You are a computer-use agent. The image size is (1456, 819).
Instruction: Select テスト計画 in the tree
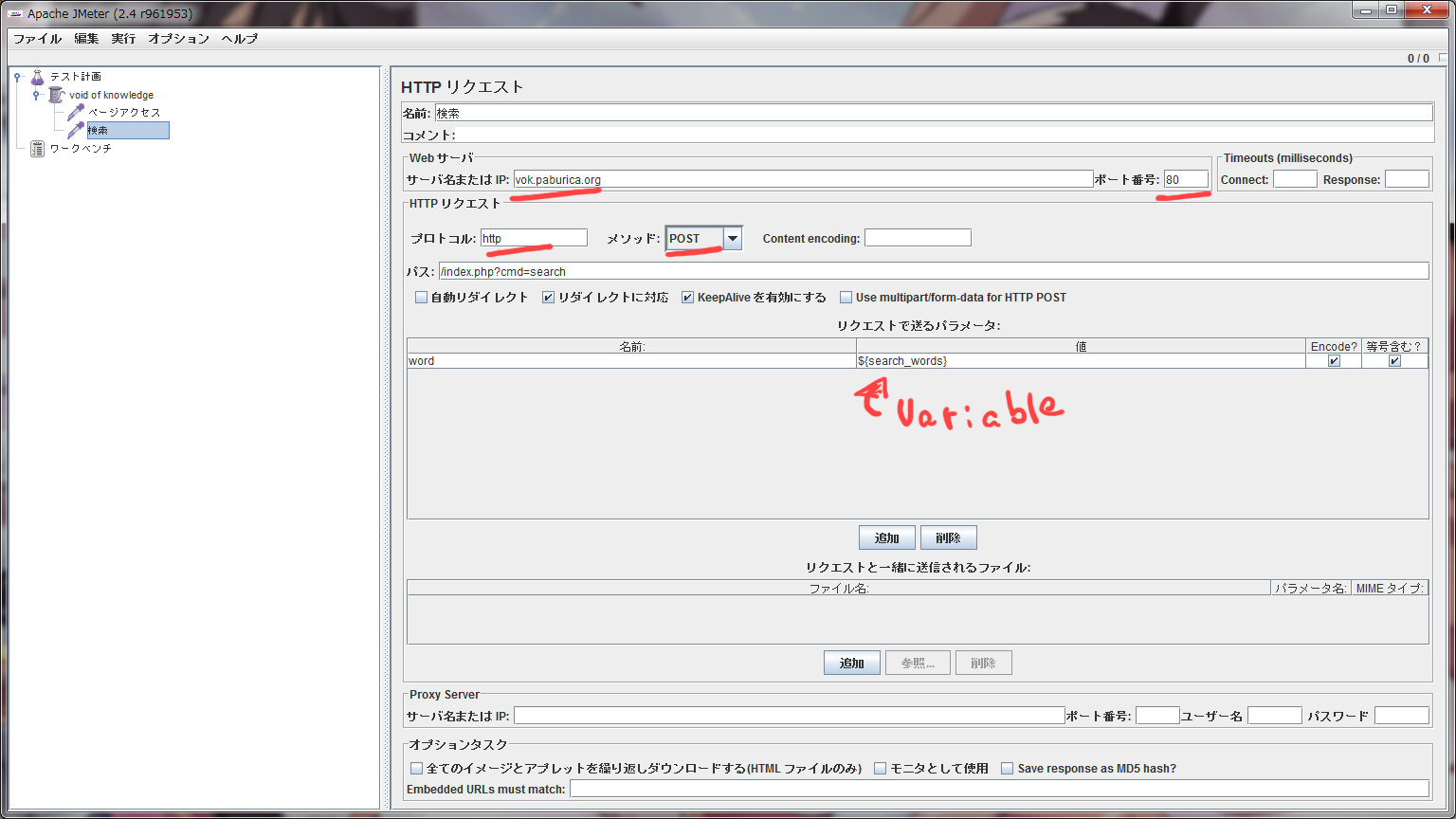75,77
